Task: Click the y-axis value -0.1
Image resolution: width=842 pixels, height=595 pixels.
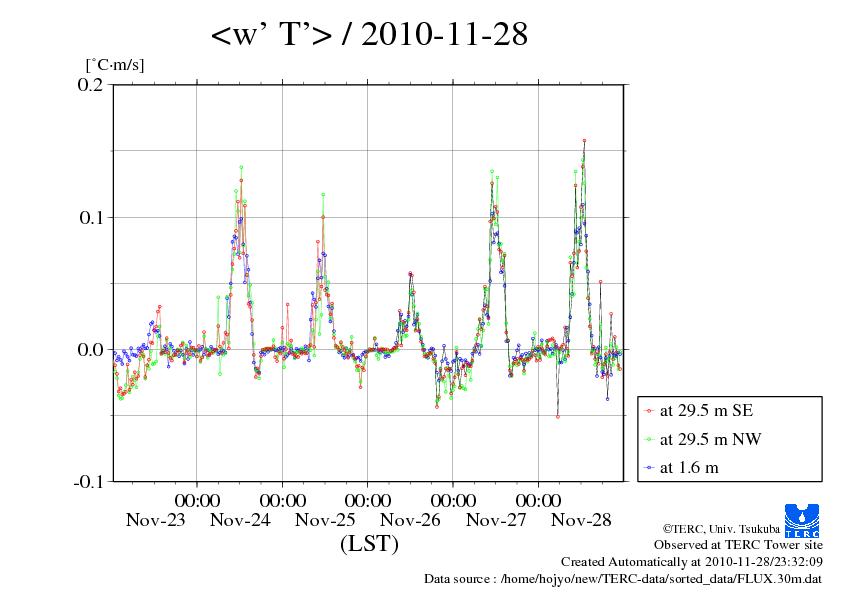Action: (x=87, y=482)
